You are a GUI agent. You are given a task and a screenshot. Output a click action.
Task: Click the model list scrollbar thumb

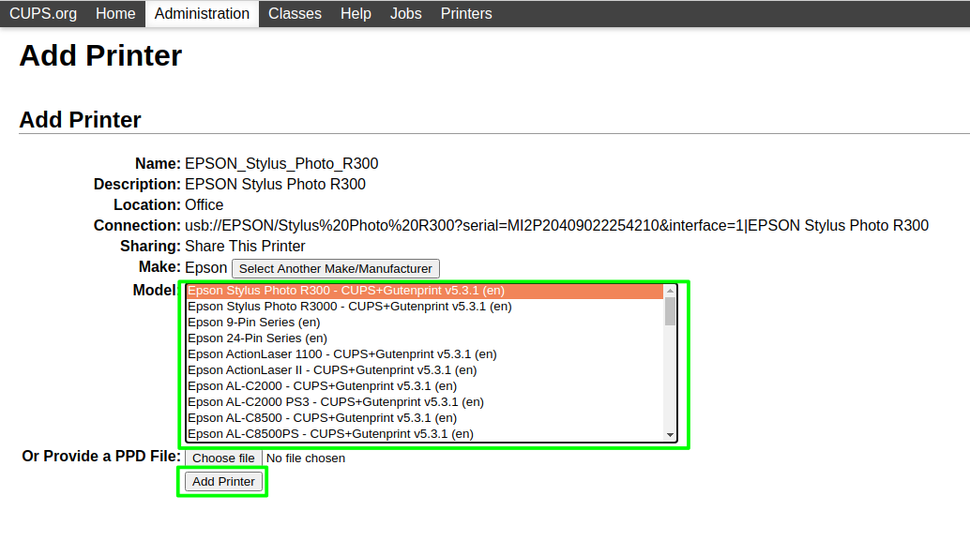[x=670, y=311]
